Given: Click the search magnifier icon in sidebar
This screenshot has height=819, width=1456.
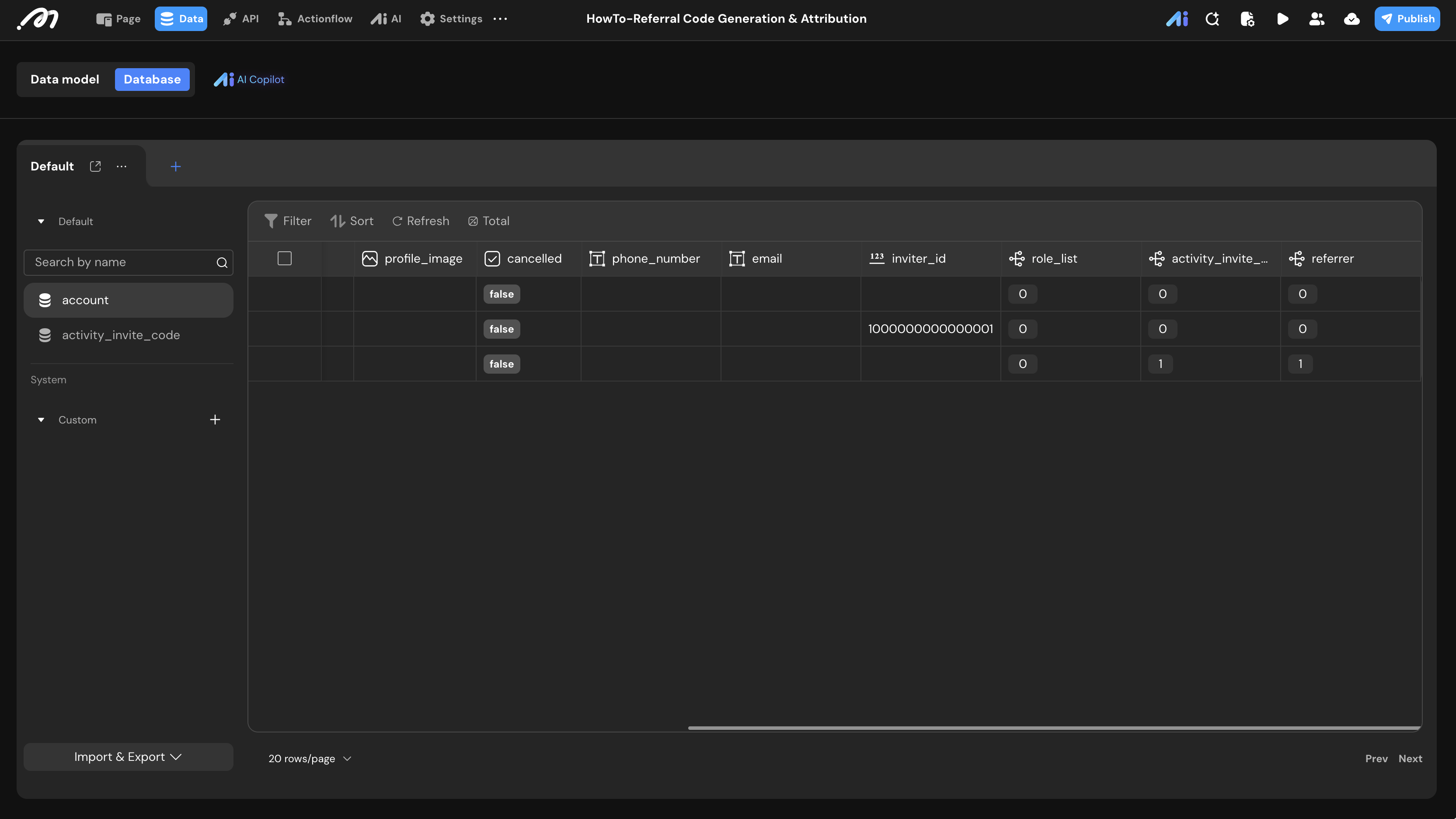Looking at the screenshot, I should pos(222,262).
